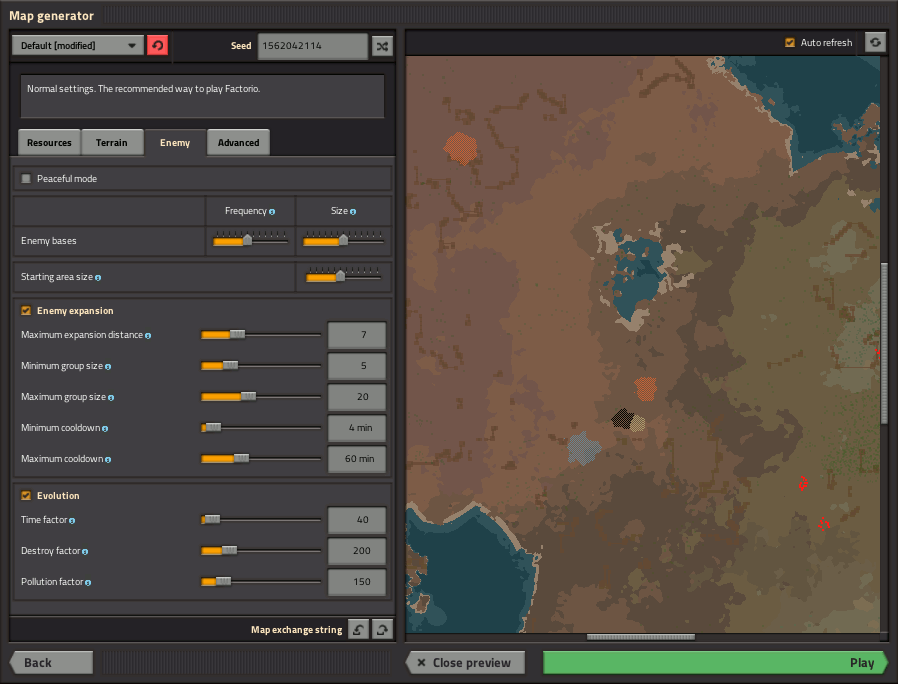Click the Pollution factor slider

261,581
